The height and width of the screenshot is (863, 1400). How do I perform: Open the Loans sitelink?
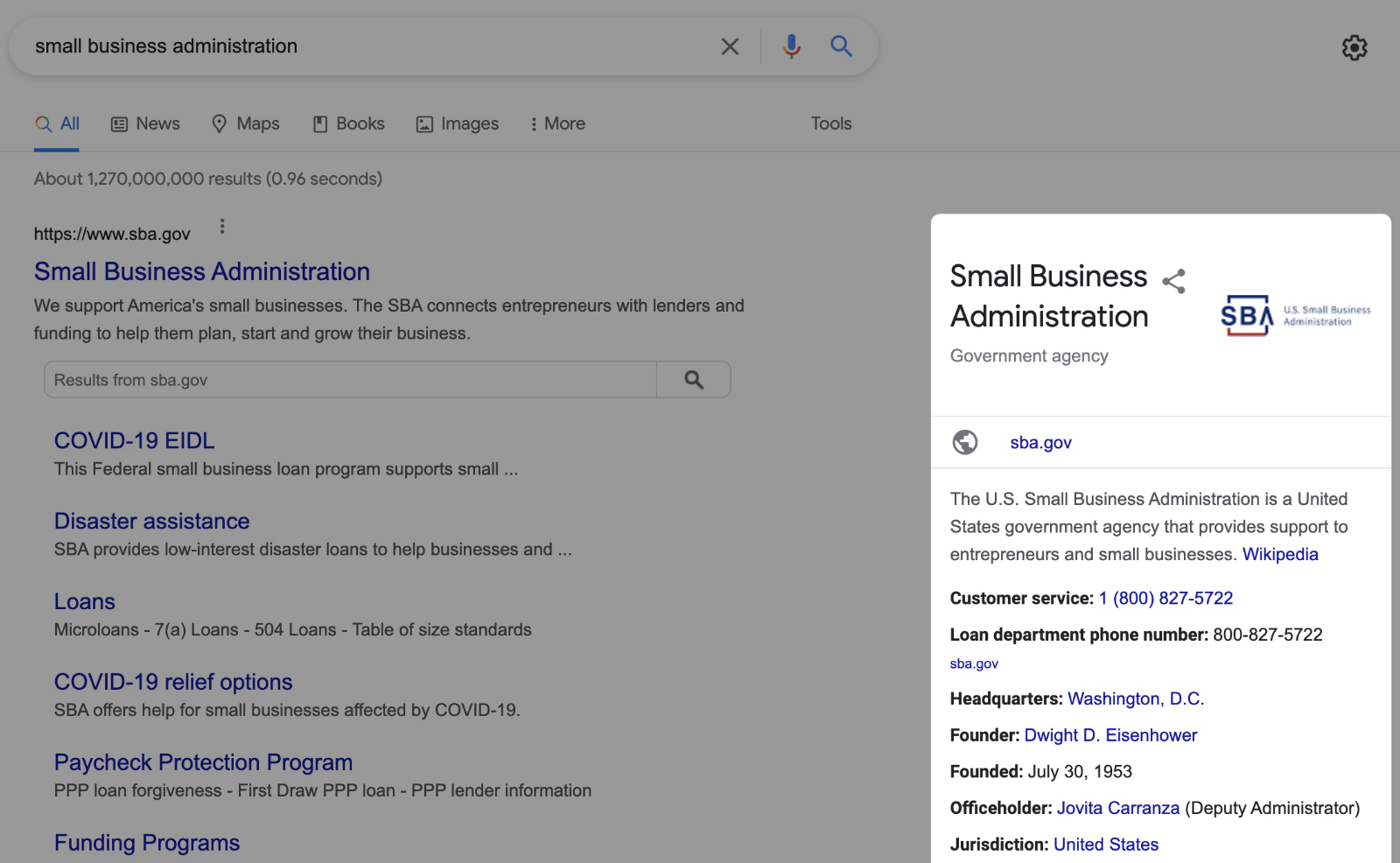coord(85,601)
